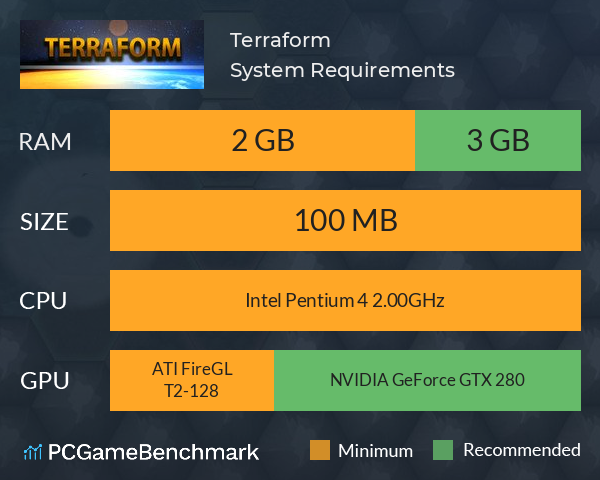
Task: Click the Terraform title text
Action: [280, 41]
